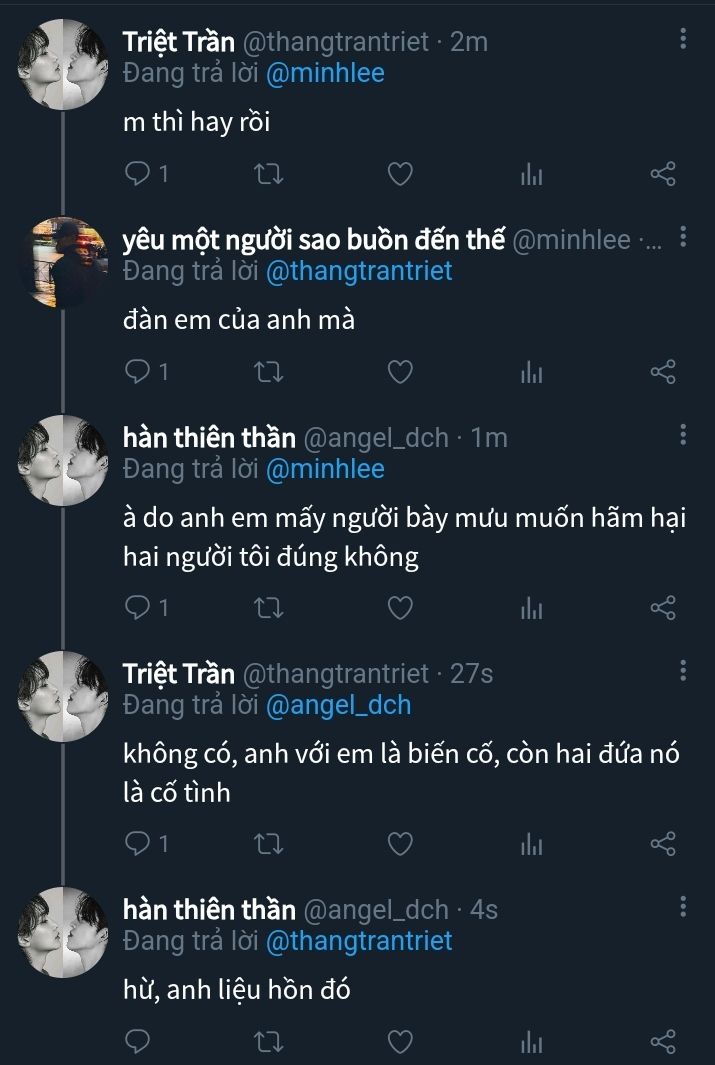This screenshot has height=1065, width=715.
Task: Reply to the "hừ, anh liệu hồn đó" tweet
Action: pos(137,1043)
